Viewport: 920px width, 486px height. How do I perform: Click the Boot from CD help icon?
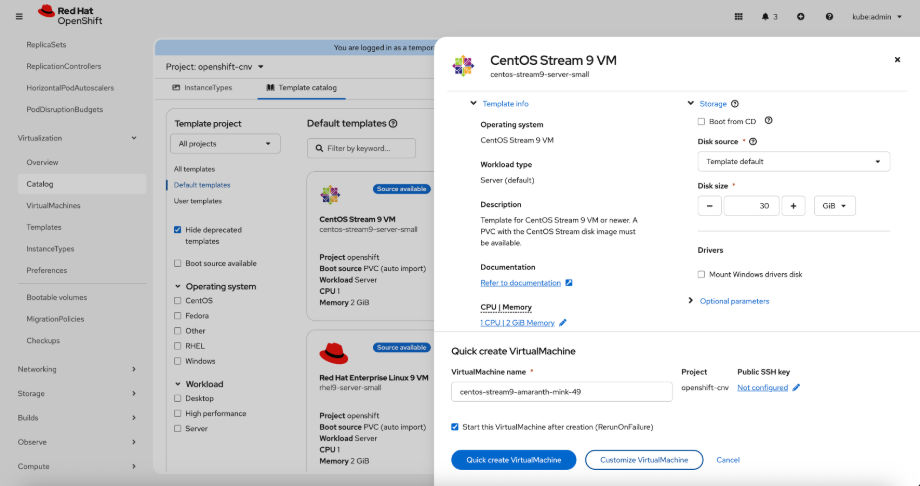[x=769, y=120]
